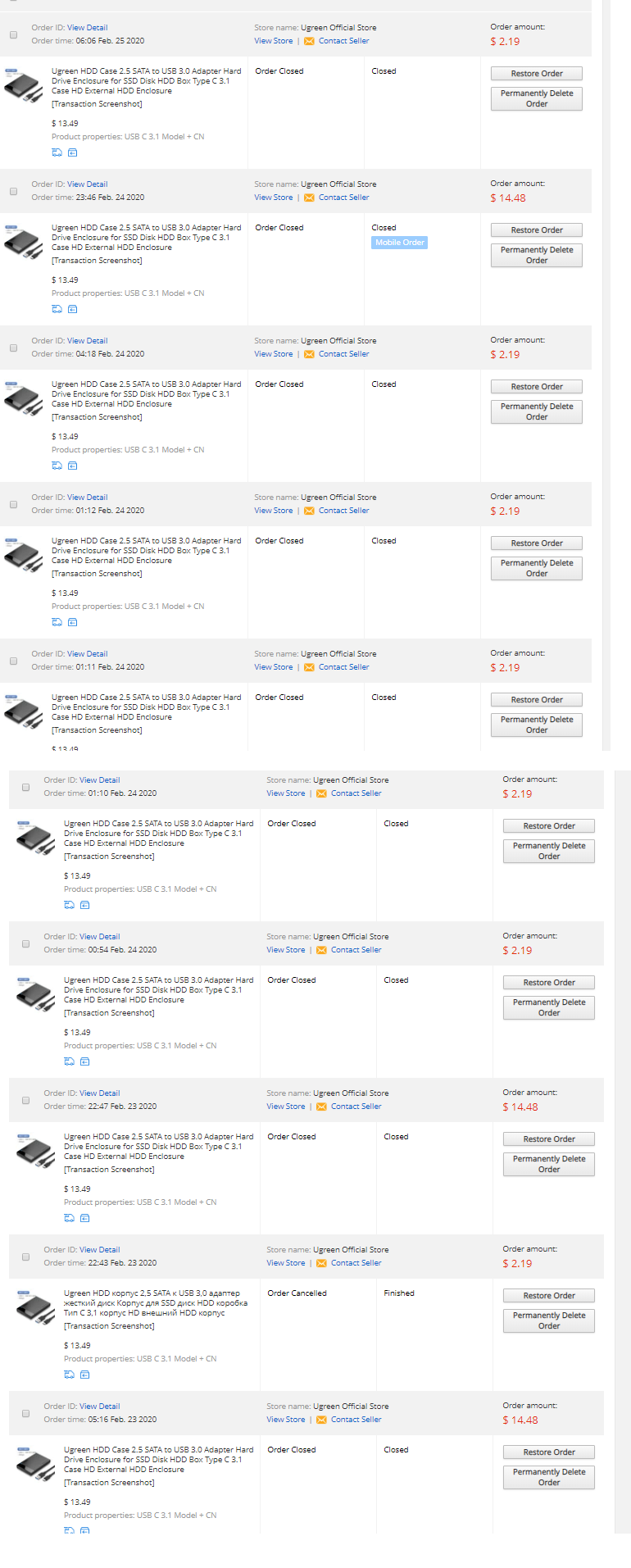The image size is (631, 1568).
Task: Click the Mobile Order badge
Action: pyautogui.click(x=400, y=243)
